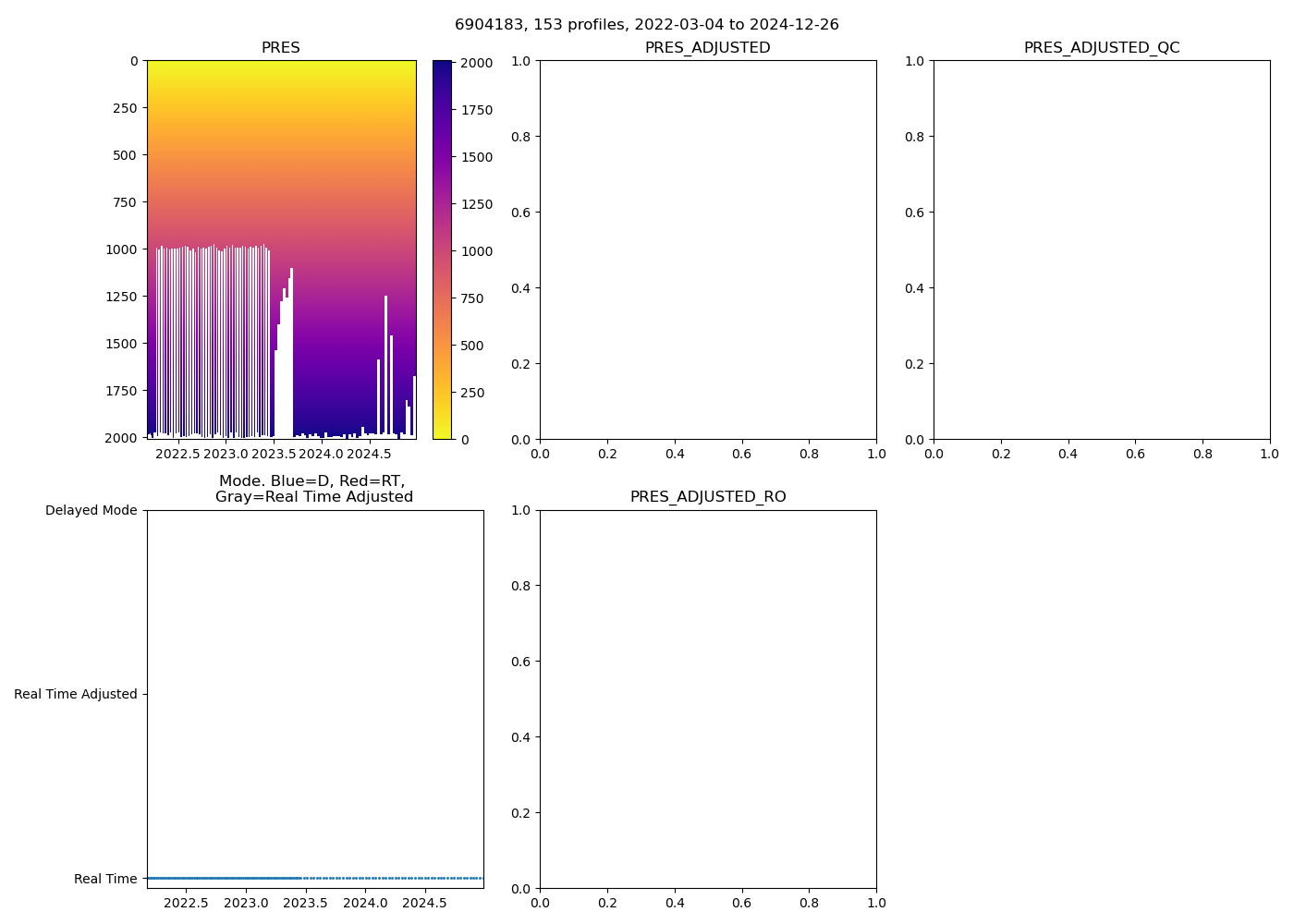Click y-axis tick 1.0 of PRES_ADJUSTED_RO plot
Image resolution: width=1294 pixels, height=924 pixels.
[521, 510]
